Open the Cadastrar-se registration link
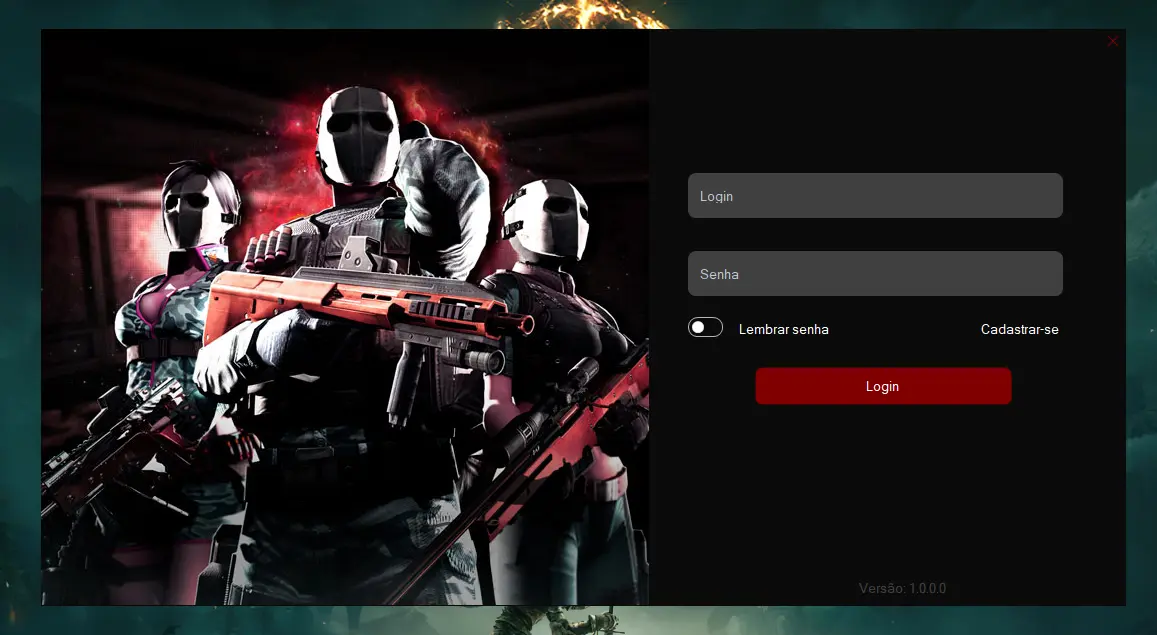Viewport: 1157px width, 635px height. (1019, 330)
